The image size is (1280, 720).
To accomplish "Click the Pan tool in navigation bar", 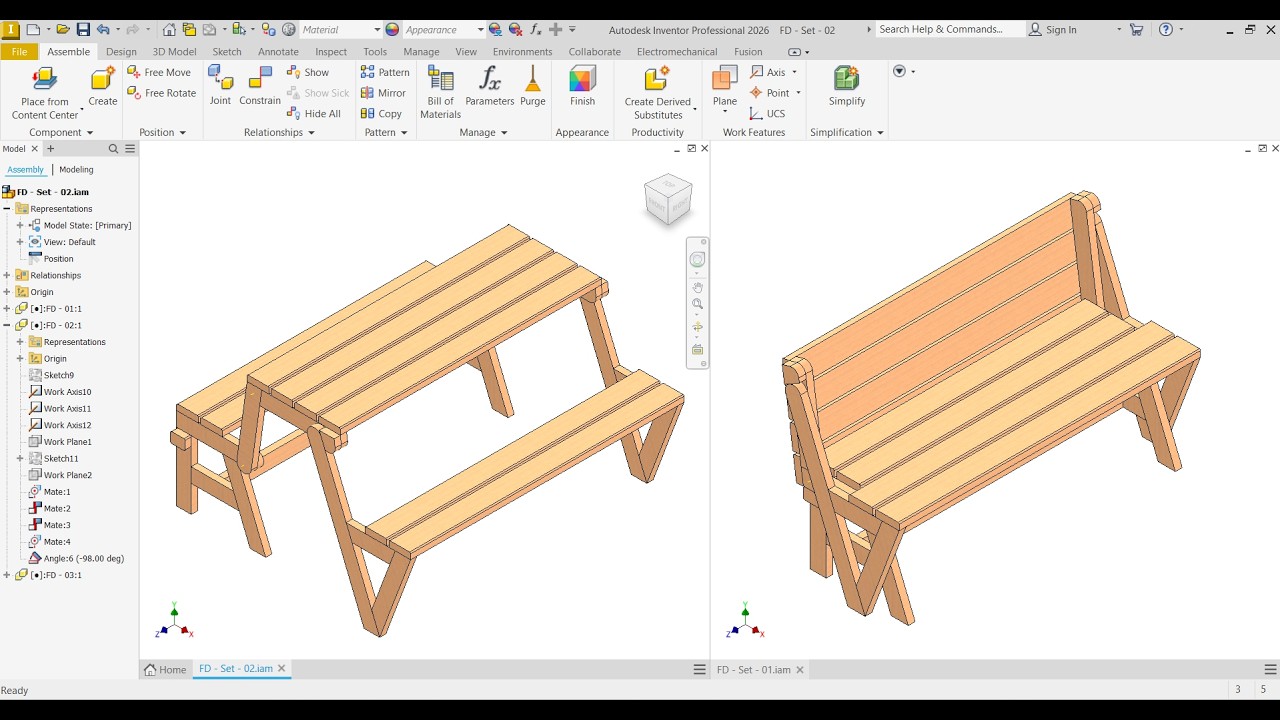I will (698, 288).
